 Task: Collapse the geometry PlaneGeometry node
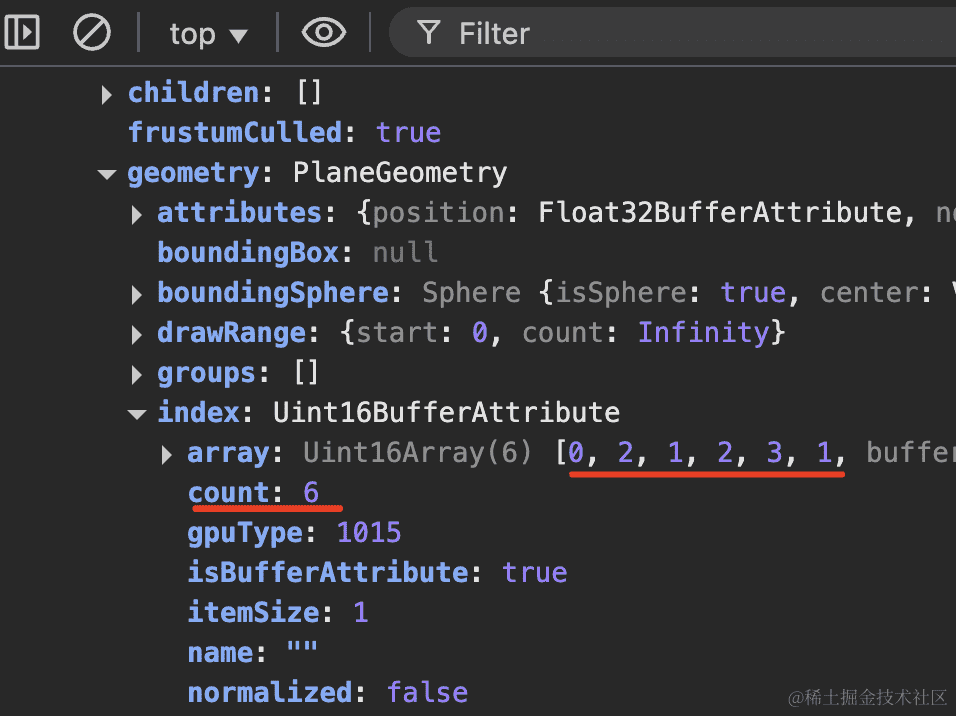107,174
